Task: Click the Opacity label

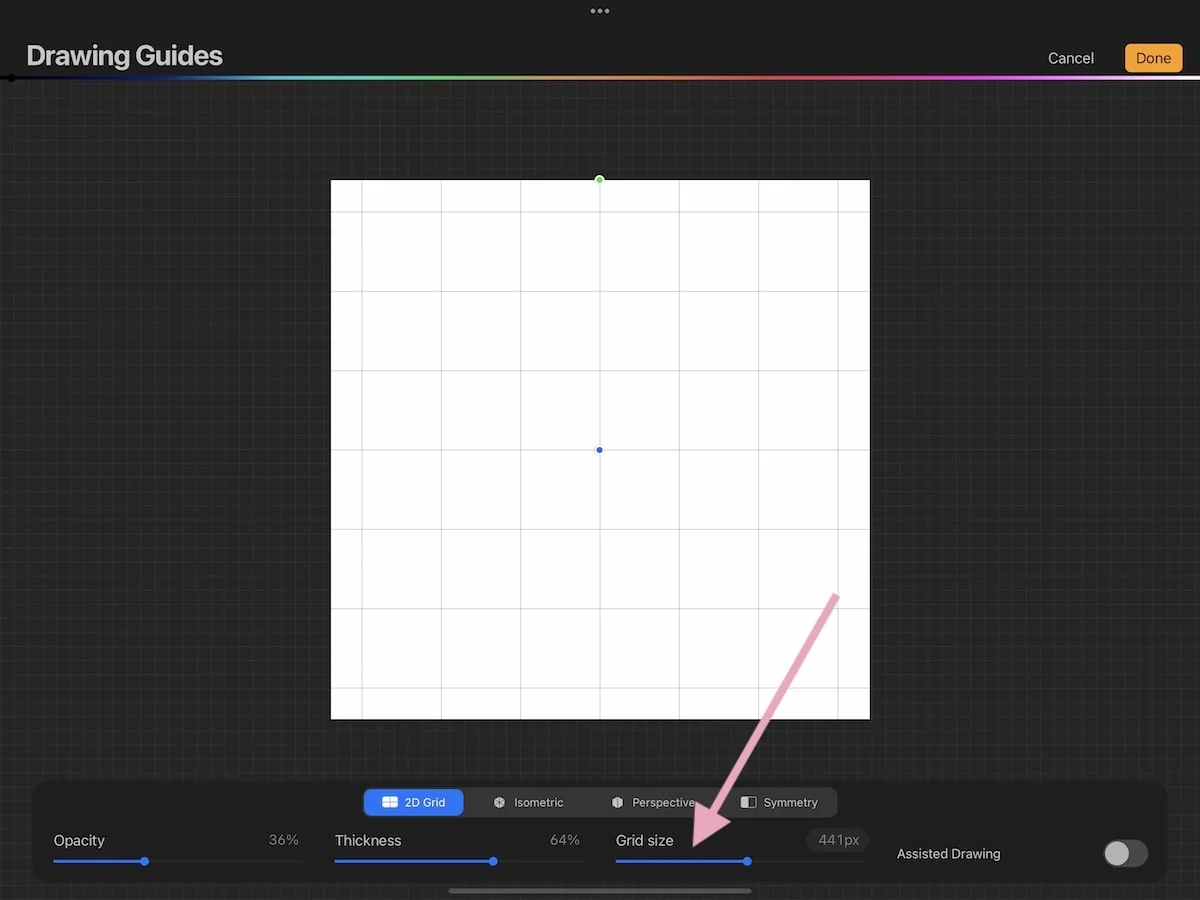Action: click(x=79, y=840)
